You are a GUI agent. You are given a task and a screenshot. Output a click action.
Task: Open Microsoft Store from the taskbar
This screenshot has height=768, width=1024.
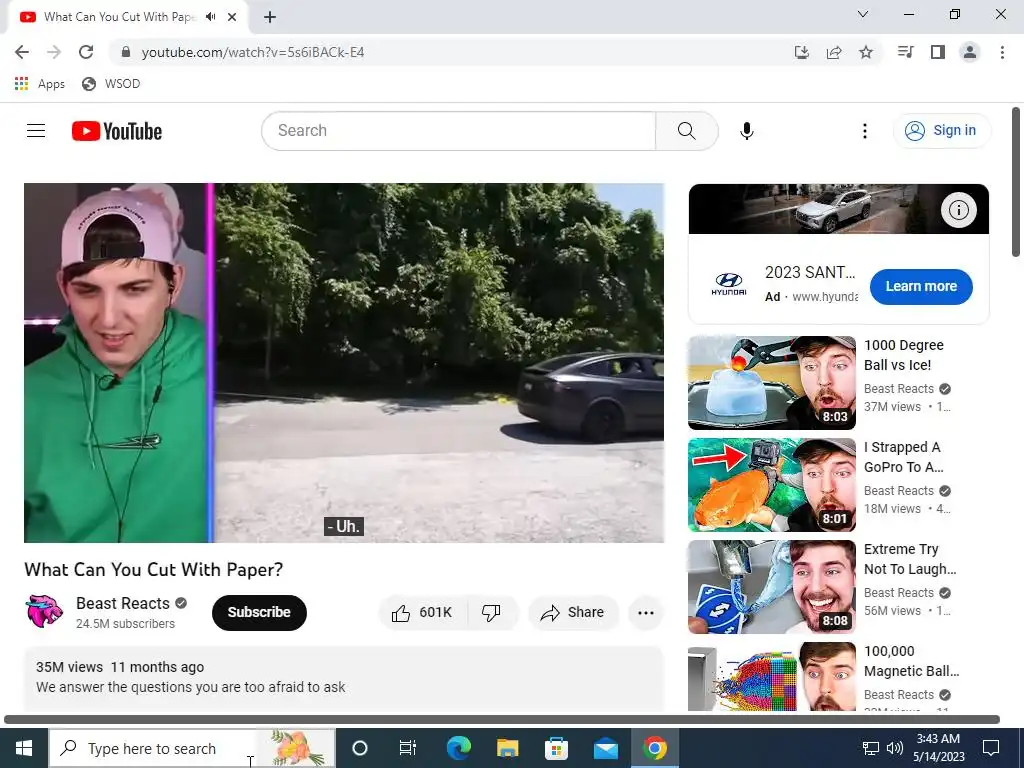click(556, 748)
